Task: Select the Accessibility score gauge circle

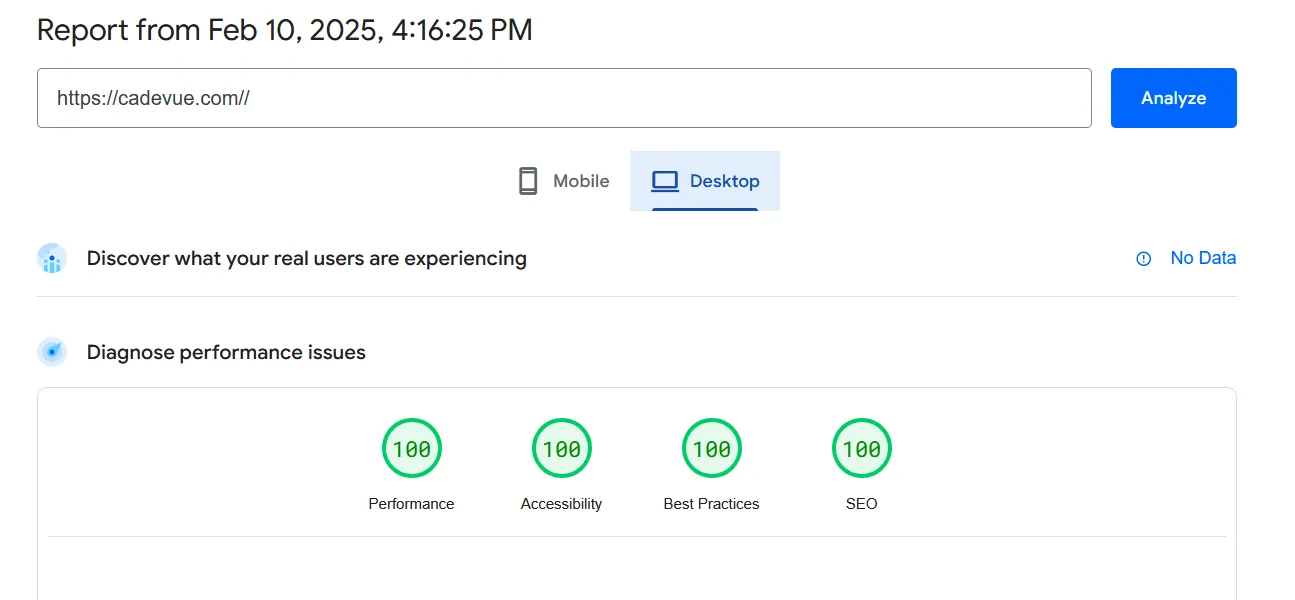Action: (x=561, y=448)
